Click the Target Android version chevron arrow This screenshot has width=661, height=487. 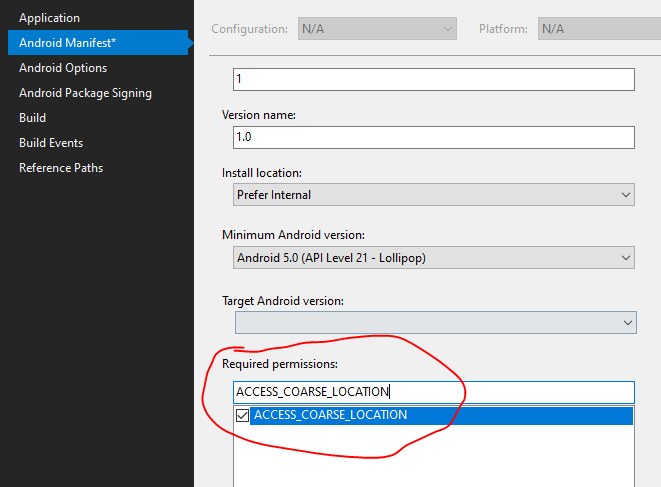628,323
